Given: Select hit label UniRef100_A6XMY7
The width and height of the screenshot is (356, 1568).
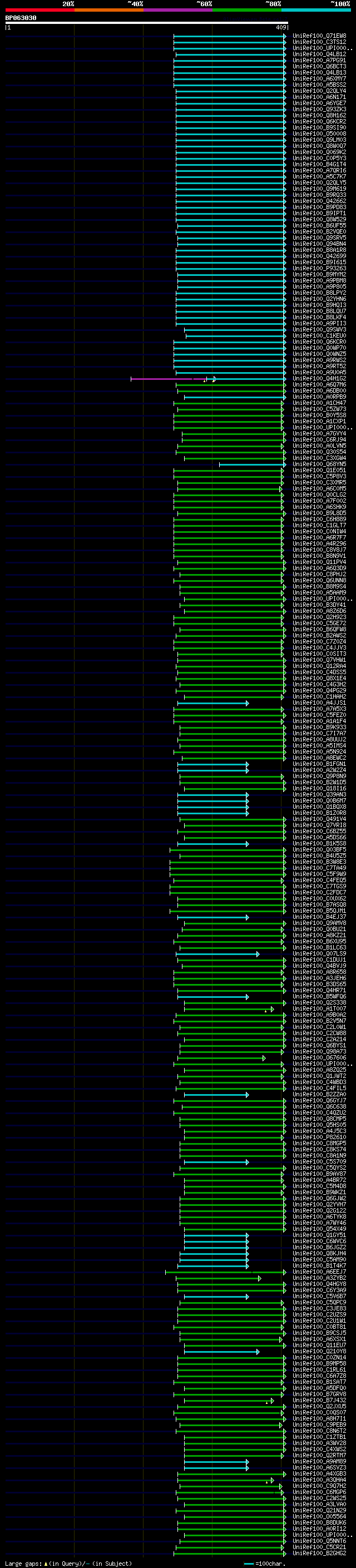Looking at the screenshot, I should click(319, 78).
